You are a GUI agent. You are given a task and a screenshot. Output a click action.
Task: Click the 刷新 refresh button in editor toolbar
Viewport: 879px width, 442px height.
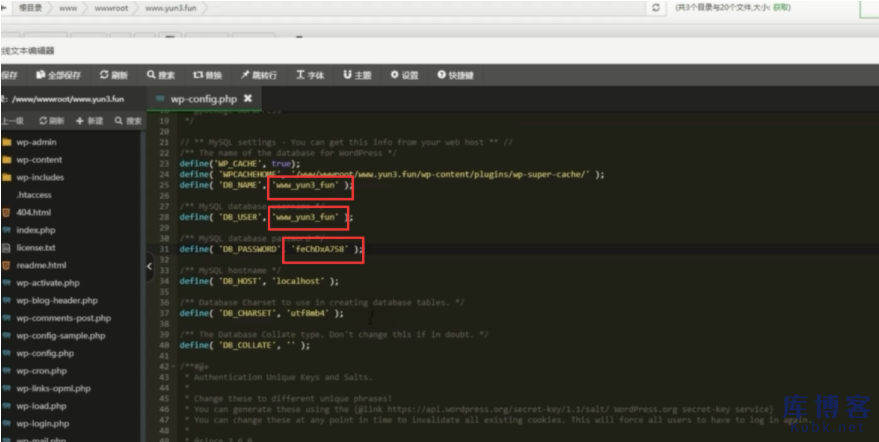point(114,75)
